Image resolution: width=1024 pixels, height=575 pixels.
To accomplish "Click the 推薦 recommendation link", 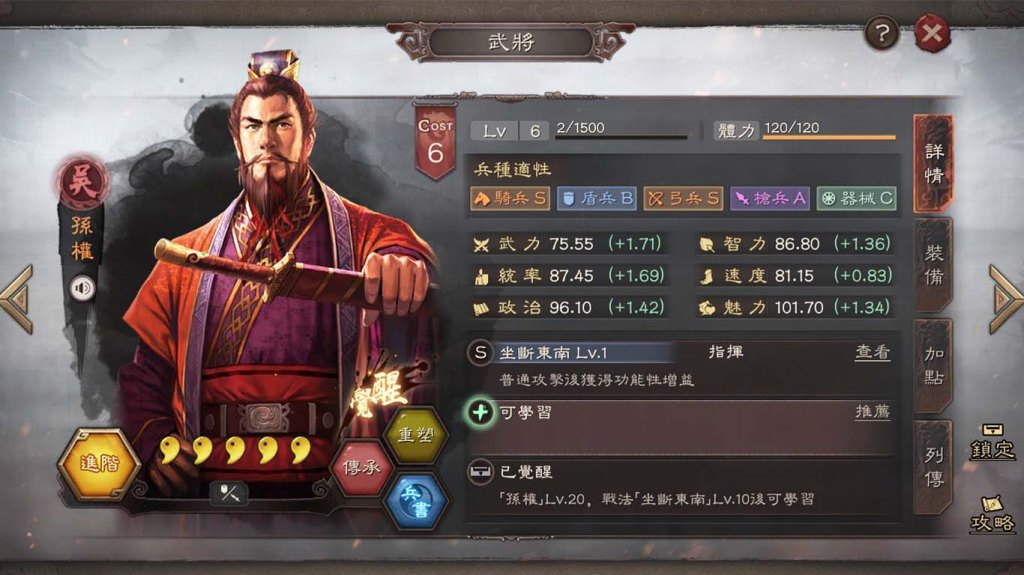I will coord(872,412).
